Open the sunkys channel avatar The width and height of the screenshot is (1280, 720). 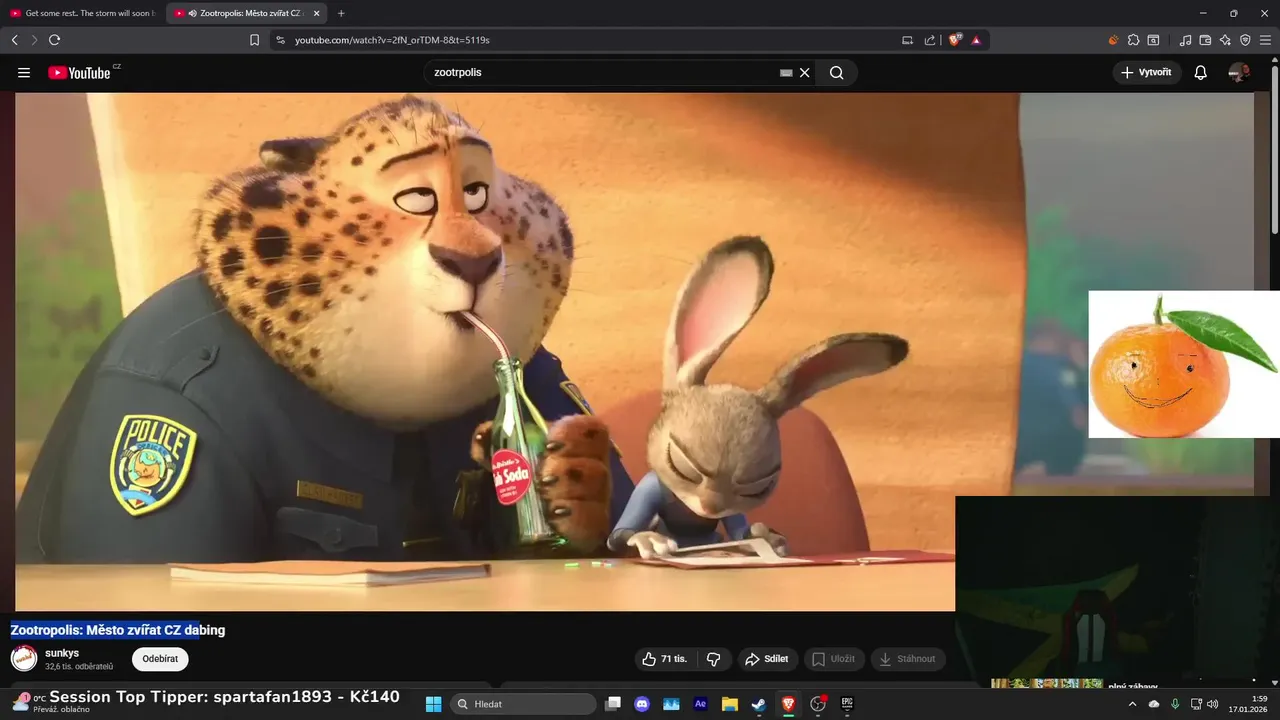pyautogui.click(x=24, y=658)
